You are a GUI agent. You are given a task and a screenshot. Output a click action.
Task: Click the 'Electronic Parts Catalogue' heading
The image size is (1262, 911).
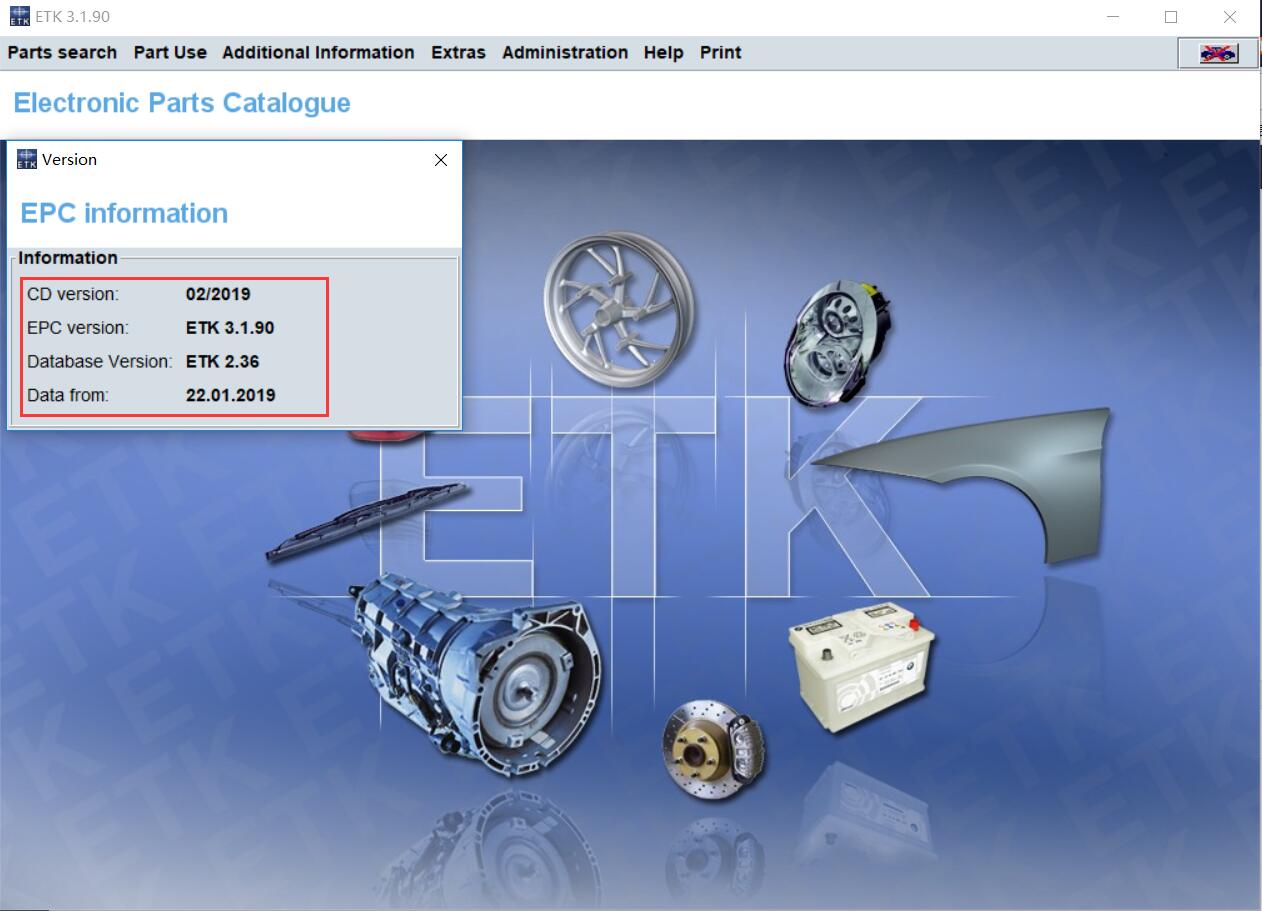click(x=182, y=103)
